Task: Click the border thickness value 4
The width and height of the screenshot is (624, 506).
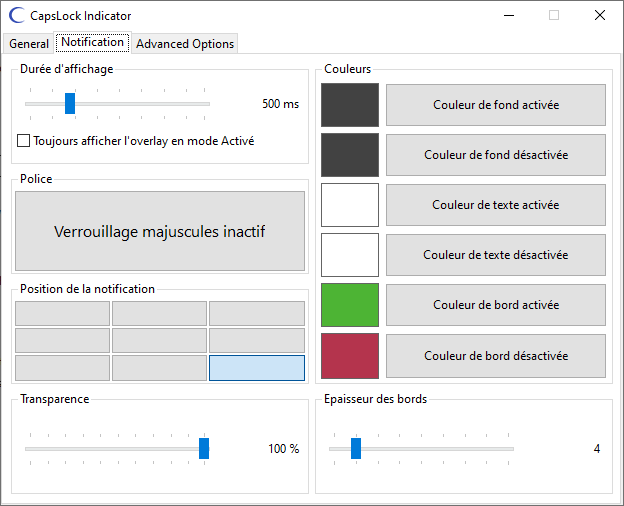Action: click(597, 449)
